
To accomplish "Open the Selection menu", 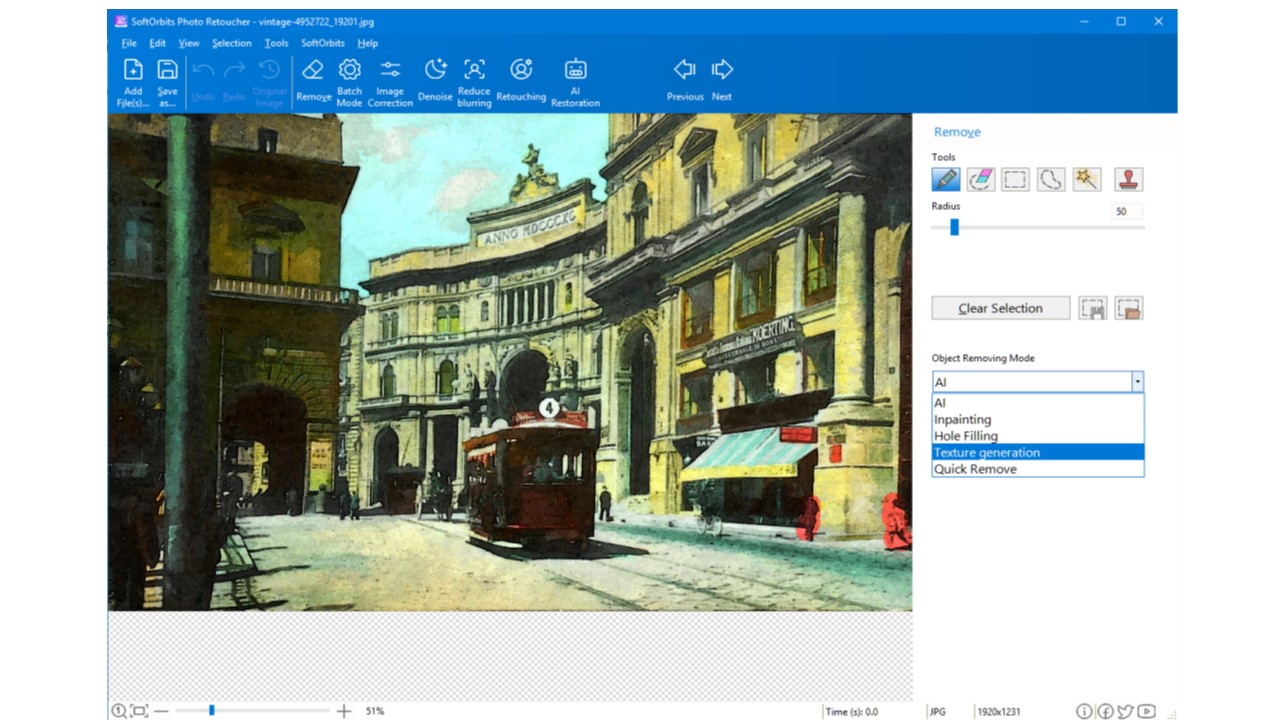I will 231,43.
